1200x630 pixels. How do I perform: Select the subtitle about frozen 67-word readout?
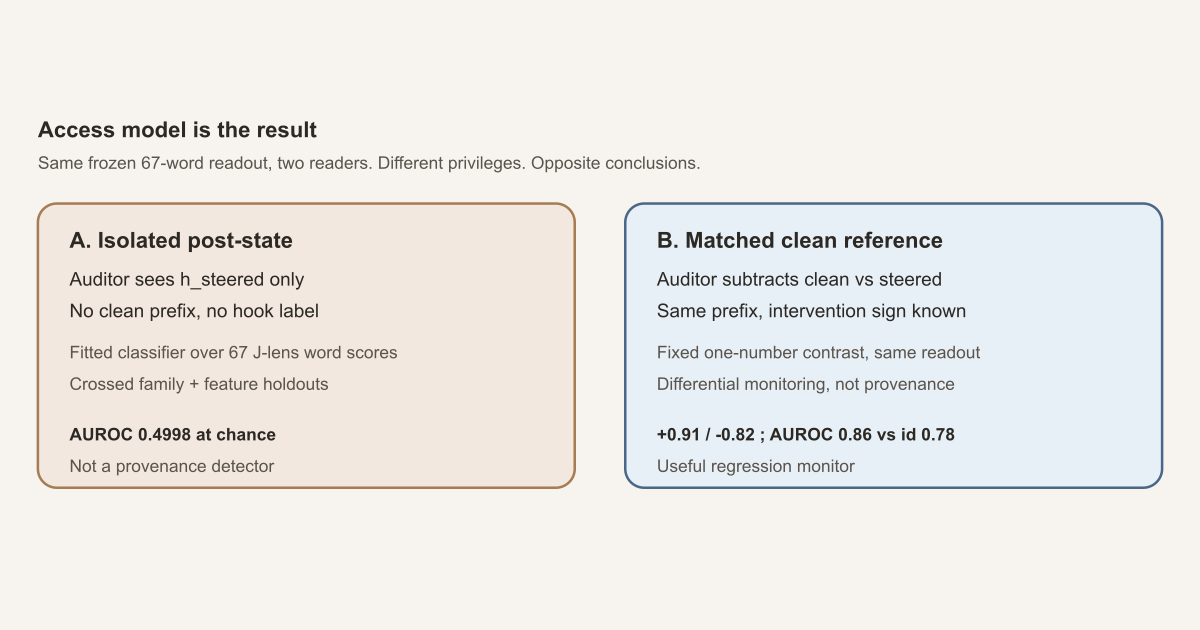pyautogui.click(x=369, y=162)
